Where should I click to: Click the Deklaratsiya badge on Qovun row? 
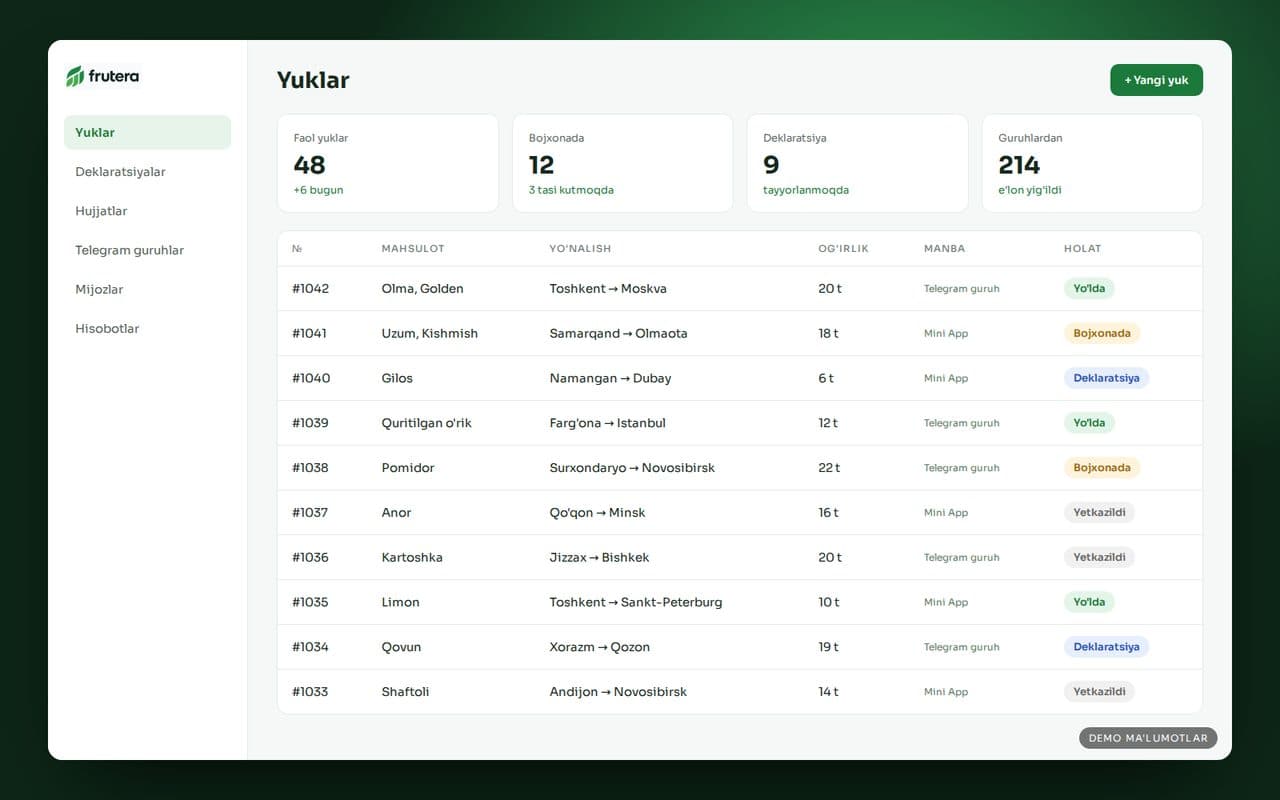point(1106,647)
